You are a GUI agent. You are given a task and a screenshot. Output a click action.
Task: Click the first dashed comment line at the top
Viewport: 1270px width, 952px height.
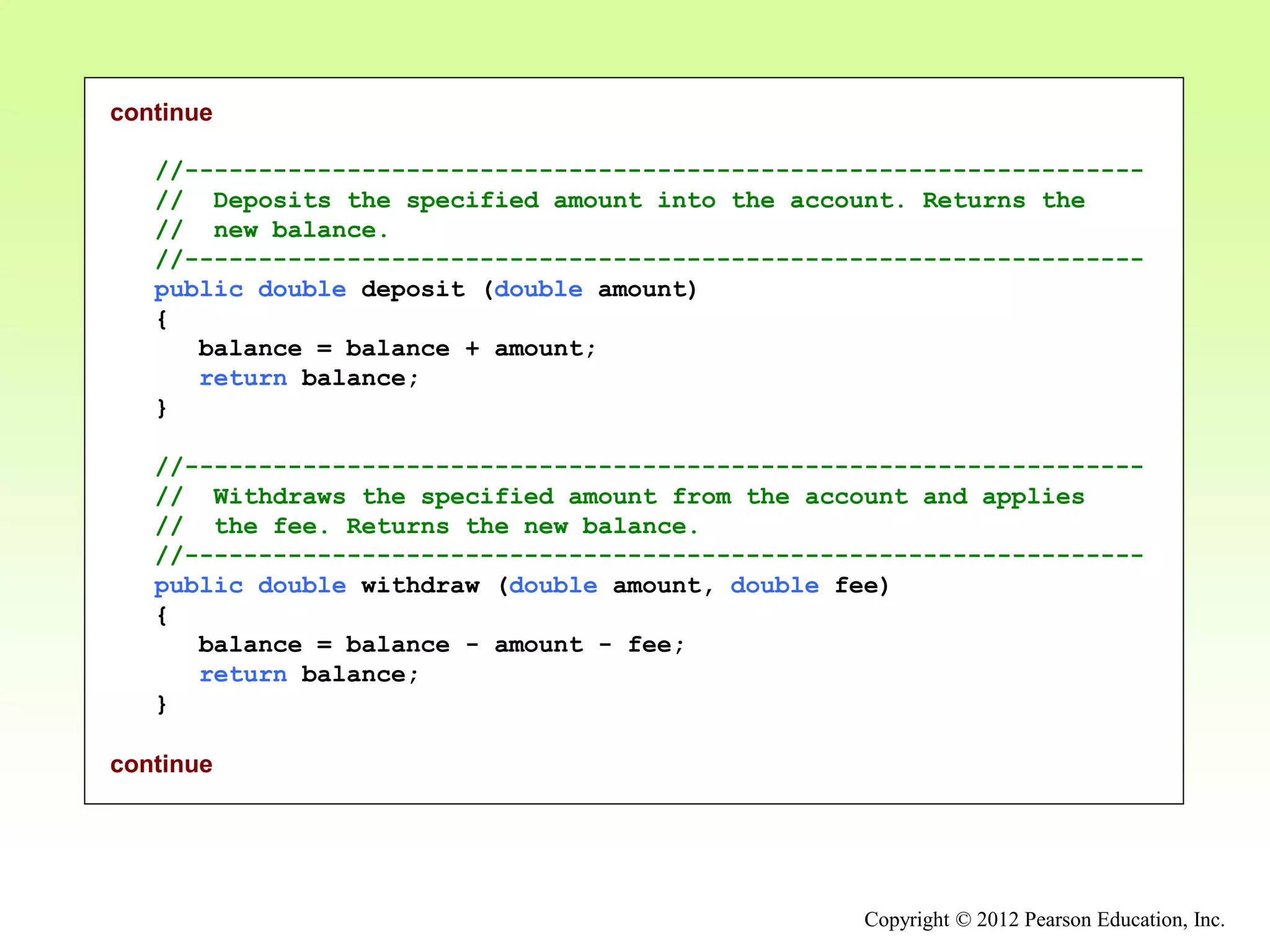pyautogui.click(x=649, y=170)
